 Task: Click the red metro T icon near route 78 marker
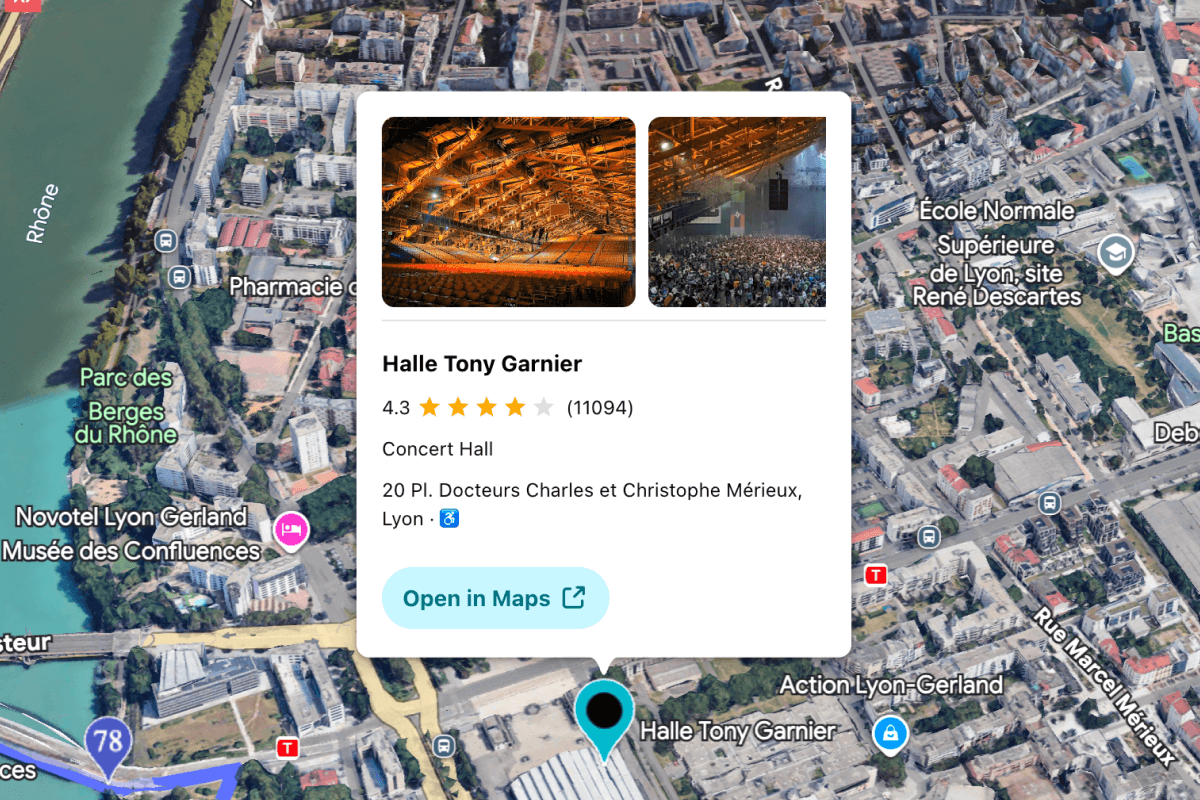(x=288, y=748)
